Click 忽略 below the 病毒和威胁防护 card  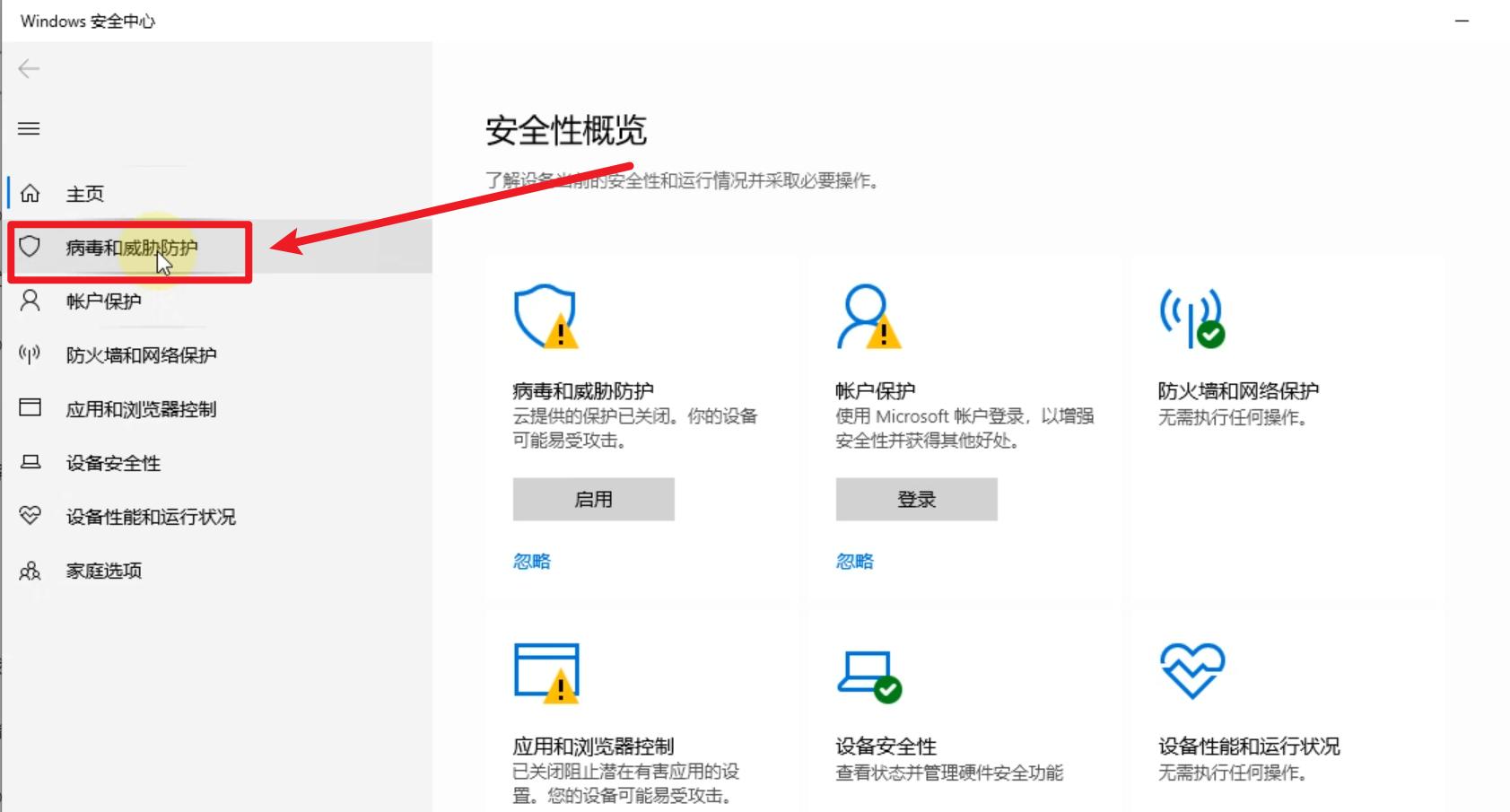530,560
